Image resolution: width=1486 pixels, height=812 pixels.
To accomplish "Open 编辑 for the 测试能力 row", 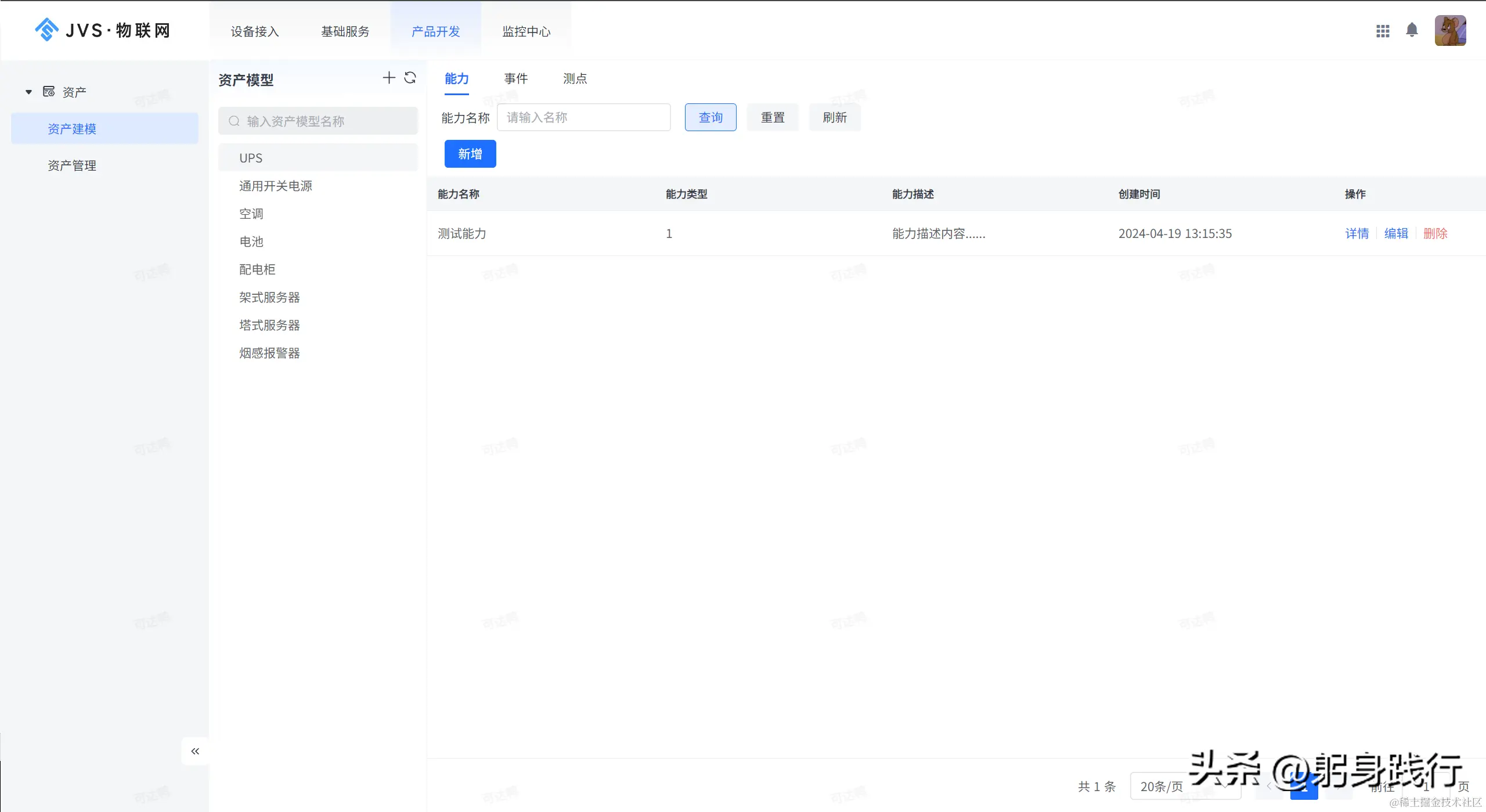I will (x=1396, y=233).
